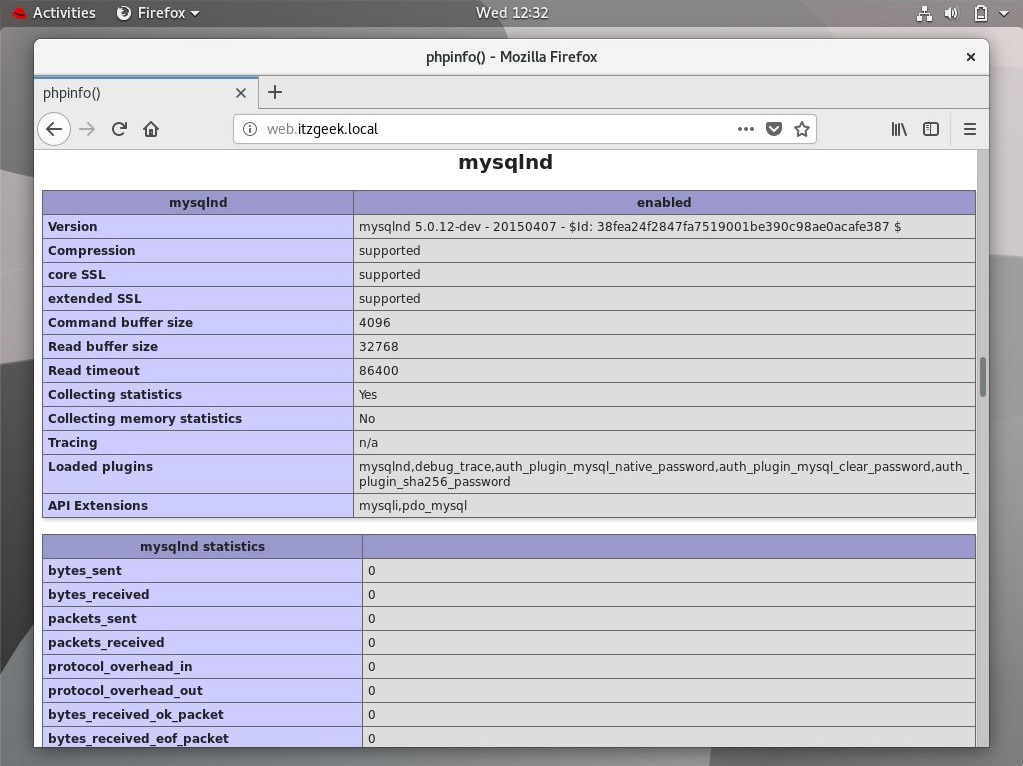Mute system volume via speaker icon
This screenshot has height=766, width=1023.
(x=950, y=12)
